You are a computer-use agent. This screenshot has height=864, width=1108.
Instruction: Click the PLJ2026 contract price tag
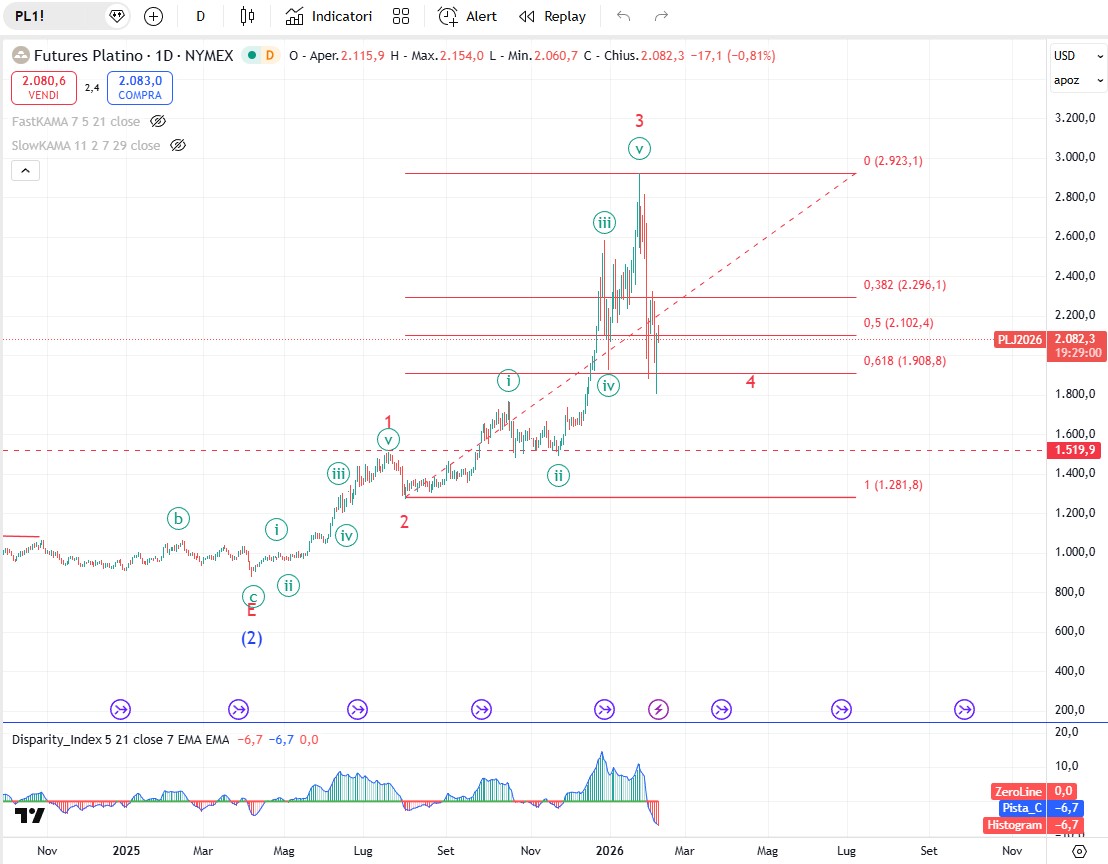tap(1020, 340)
